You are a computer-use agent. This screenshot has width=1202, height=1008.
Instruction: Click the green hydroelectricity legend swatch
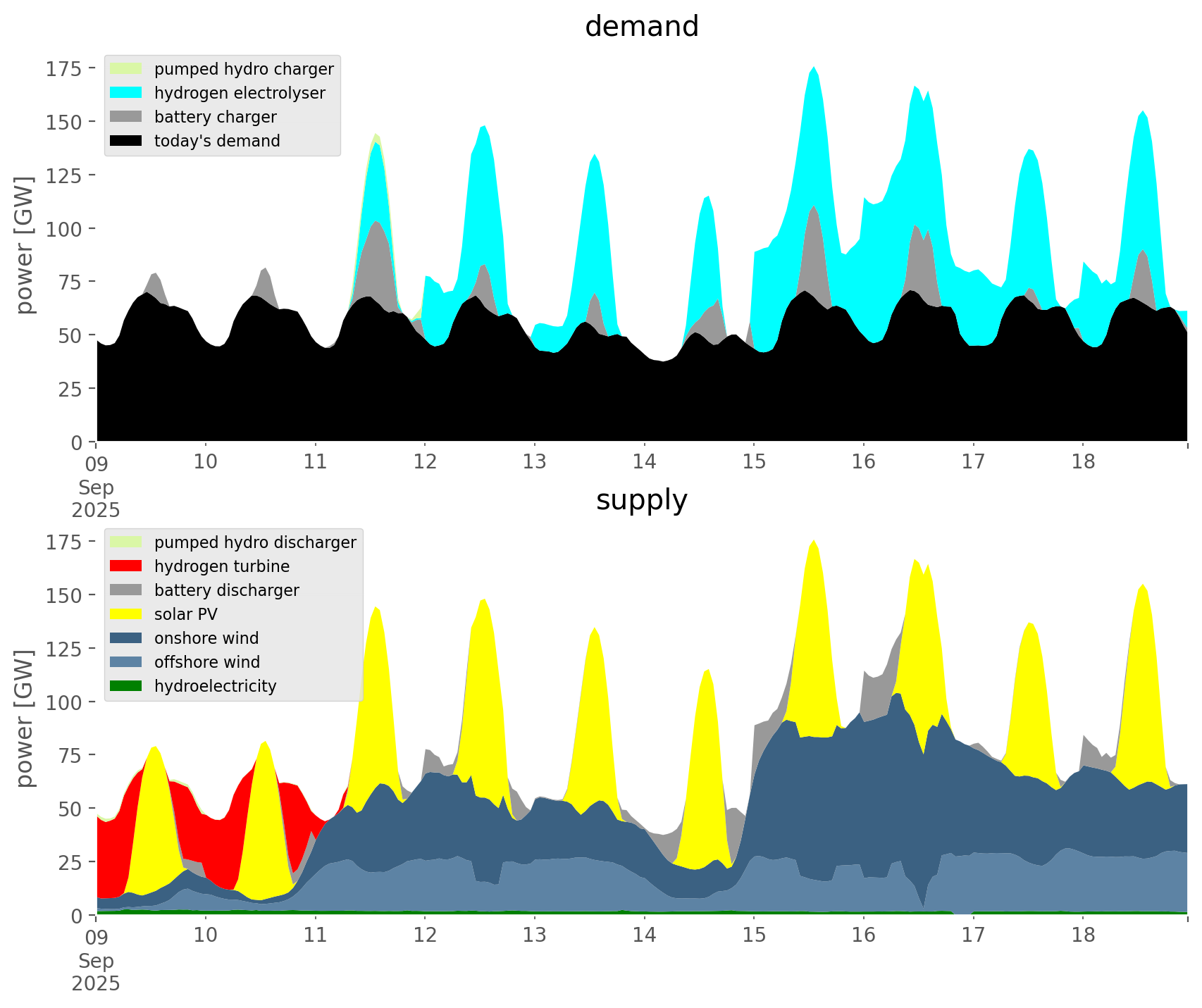(x=126, y=686)
